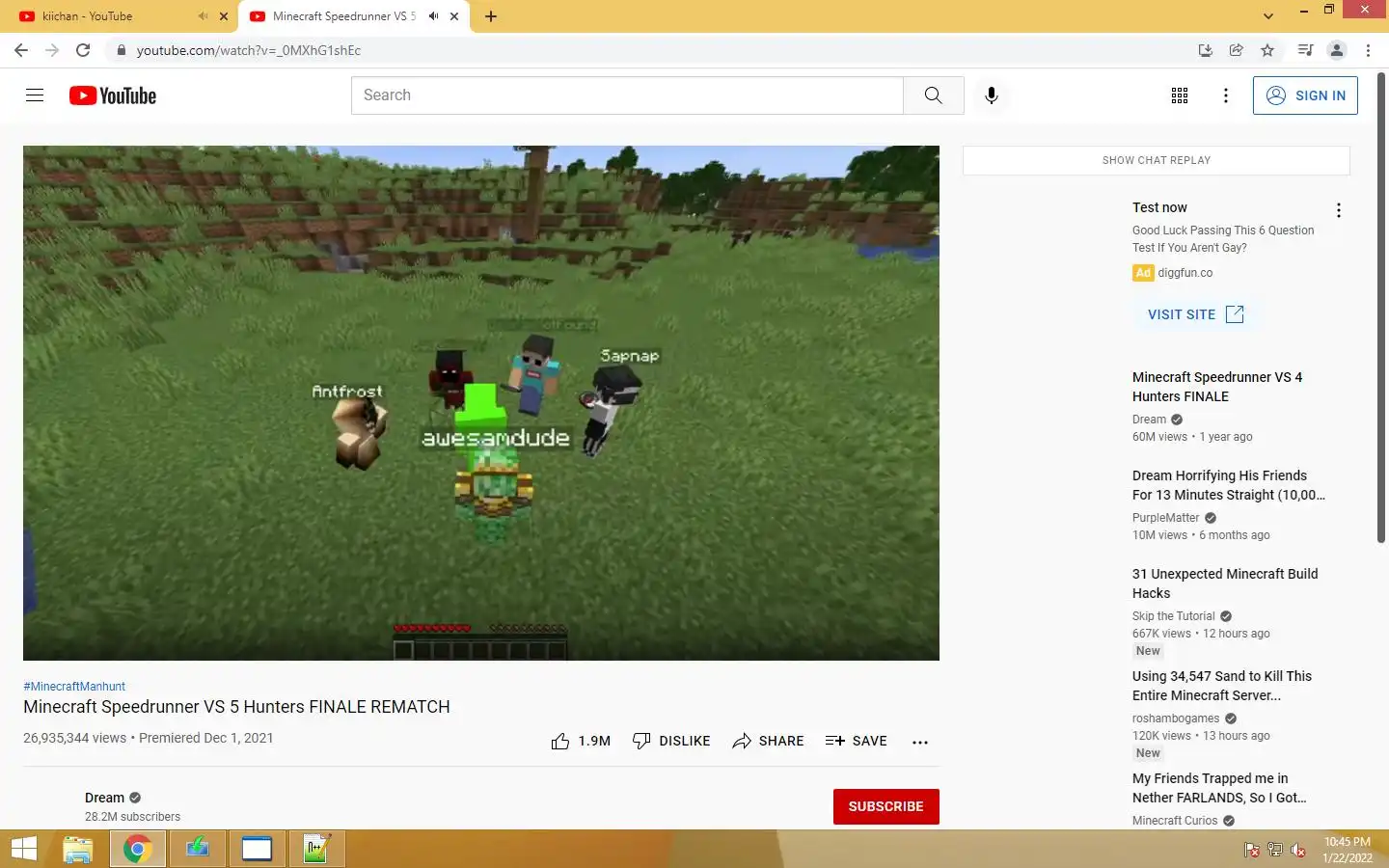Image resolution: width=1389 pixels, height=868 pixels.
Task: Click the SIGN IN button
Action: [1305, 95]
